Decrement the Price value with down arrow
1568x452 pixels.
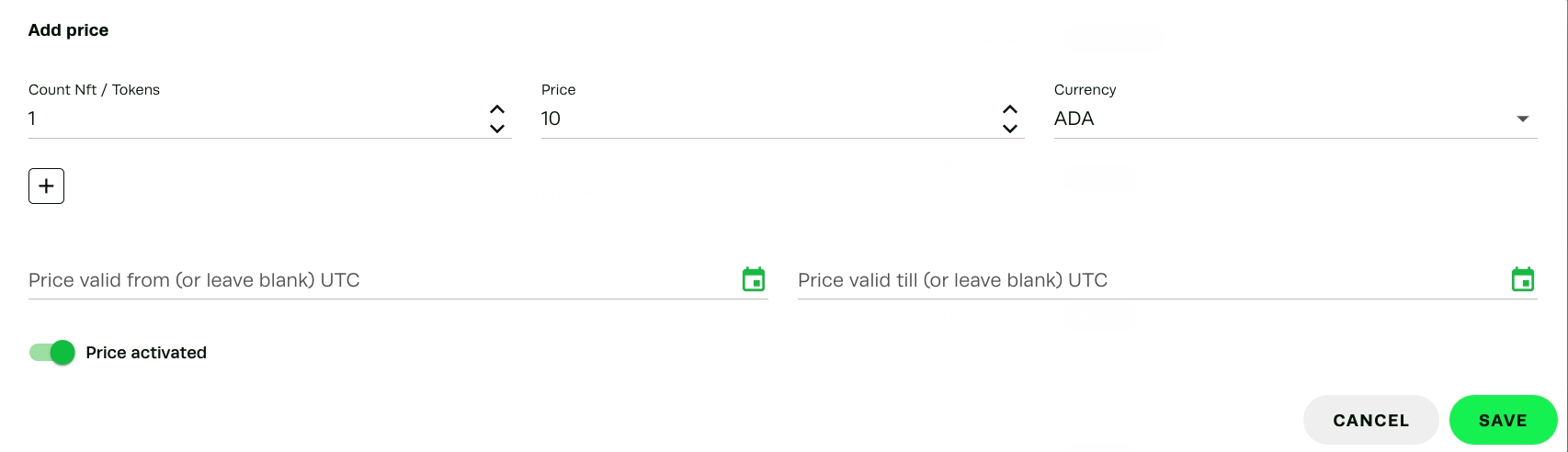pyautogui.click(x=1010, y=129)
